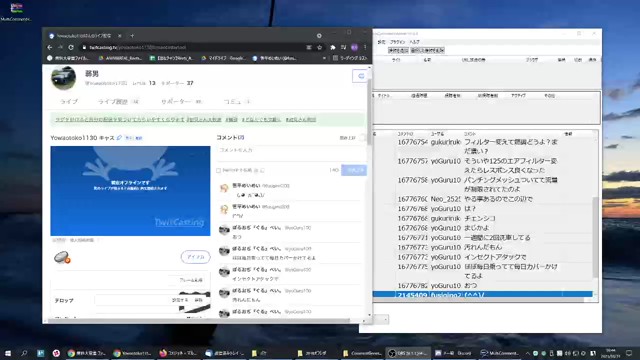Open the pop-out icon beside コメント heading
The width and height of the screenshot is (640, 360).
242,138
